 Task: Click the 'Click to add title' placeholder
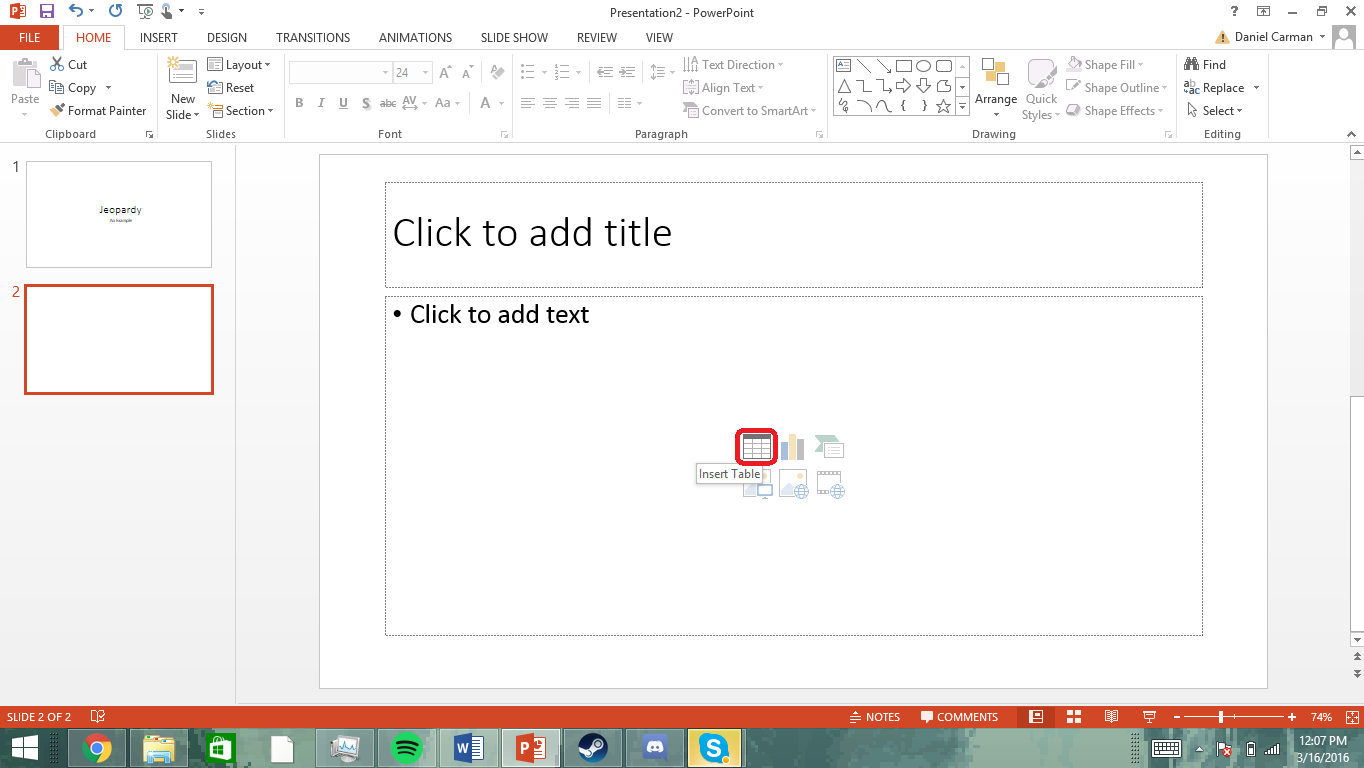(x=793, y=234)
